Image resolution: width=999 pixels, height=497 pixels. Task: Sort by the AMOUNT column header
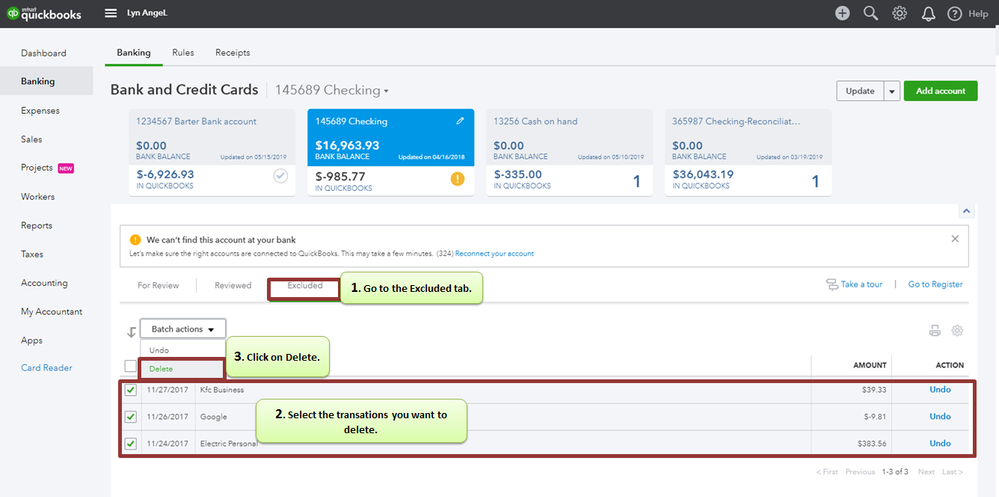(x=870, y=365)
